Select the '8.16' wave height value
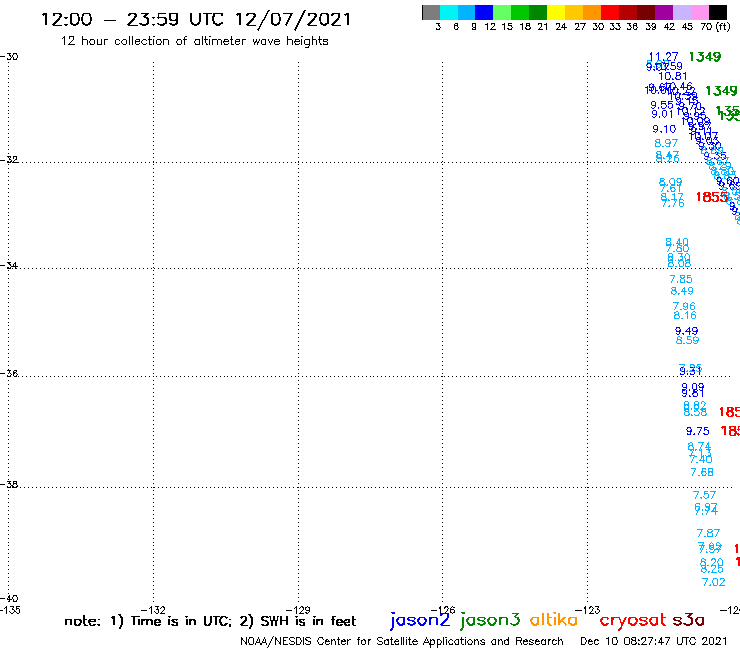Image resolution: width=740 pixels, height=650 pixels. pyautogui.click(x=685, y=315)
